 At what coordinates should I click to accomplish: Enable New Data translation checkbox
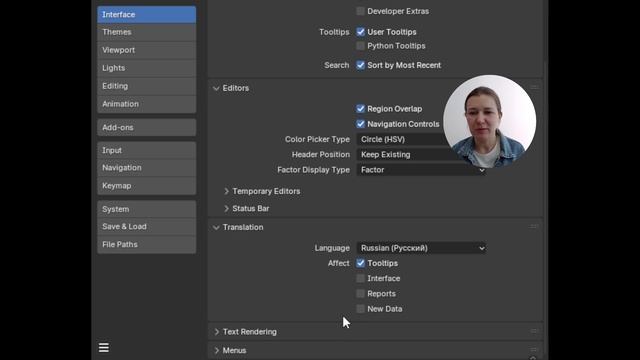[360, 309]
